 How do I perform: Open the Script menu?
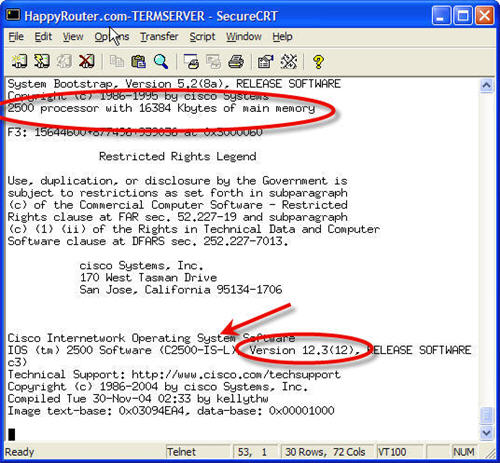point(202,36)
